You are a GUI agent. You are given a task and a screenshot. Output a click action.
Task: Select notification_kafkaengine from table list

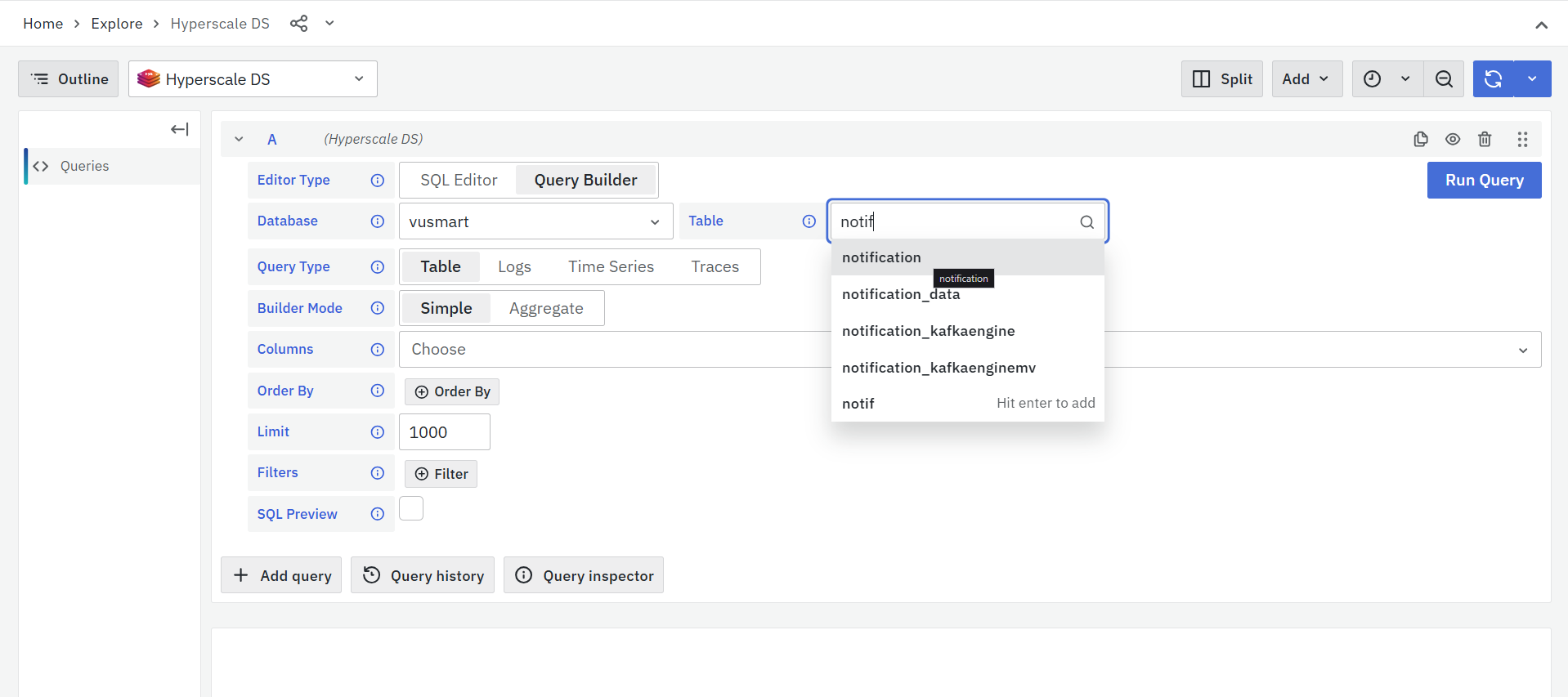coord(928,331)
